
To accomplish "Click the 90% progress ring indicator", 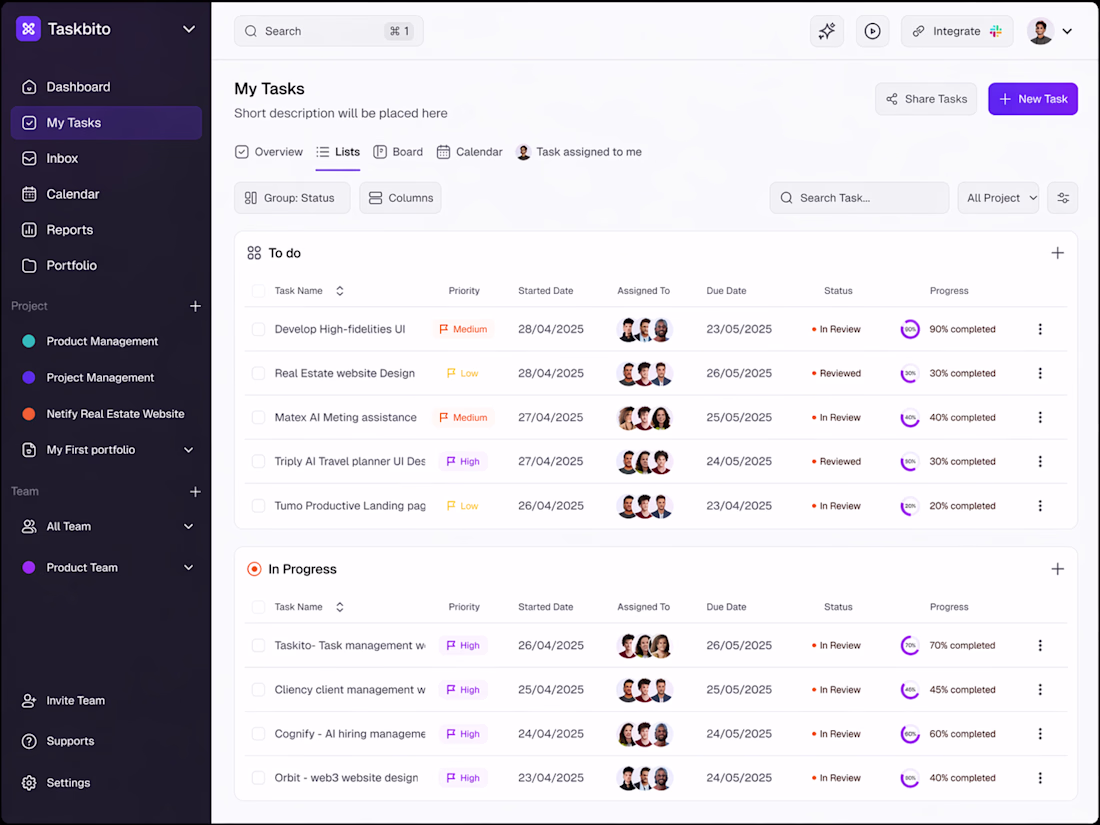I will (x=910, y=329).
